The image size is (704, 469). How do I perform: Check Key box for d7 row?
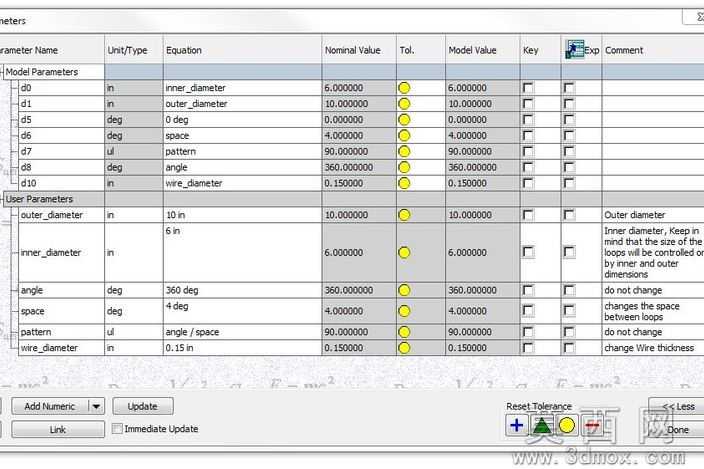[528, 151]
